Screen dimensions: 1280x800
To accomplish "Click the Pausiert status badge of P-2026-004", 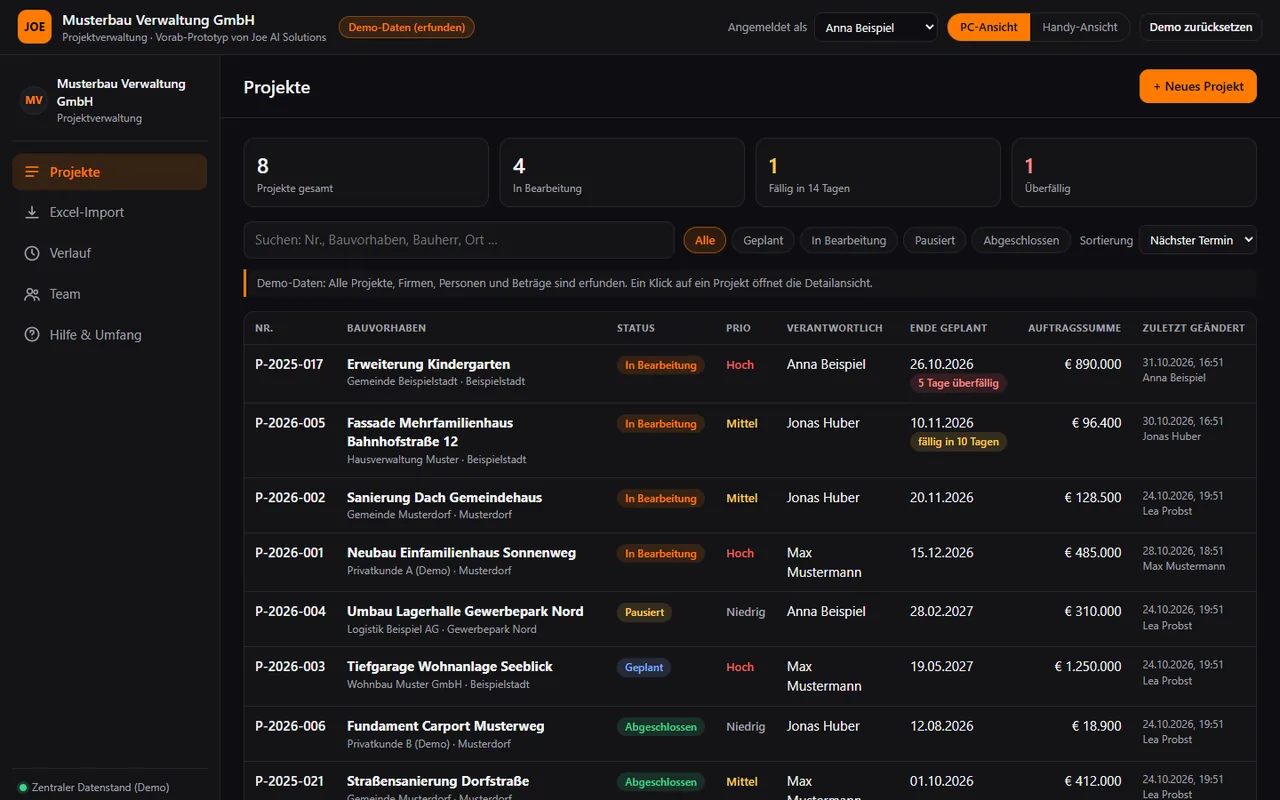I will click(645, 612).
